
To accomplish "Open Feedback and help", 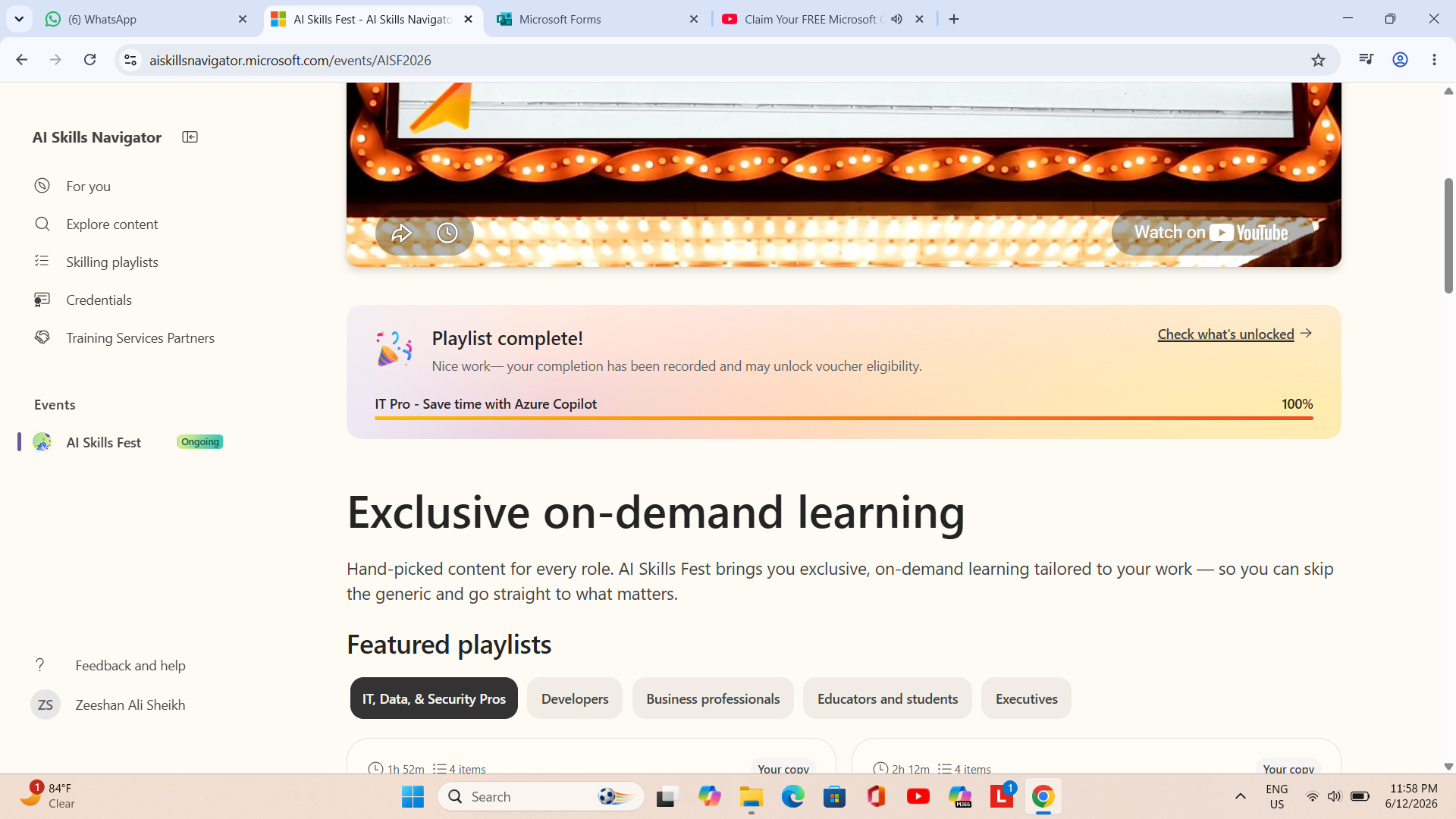I will (130, 666).
